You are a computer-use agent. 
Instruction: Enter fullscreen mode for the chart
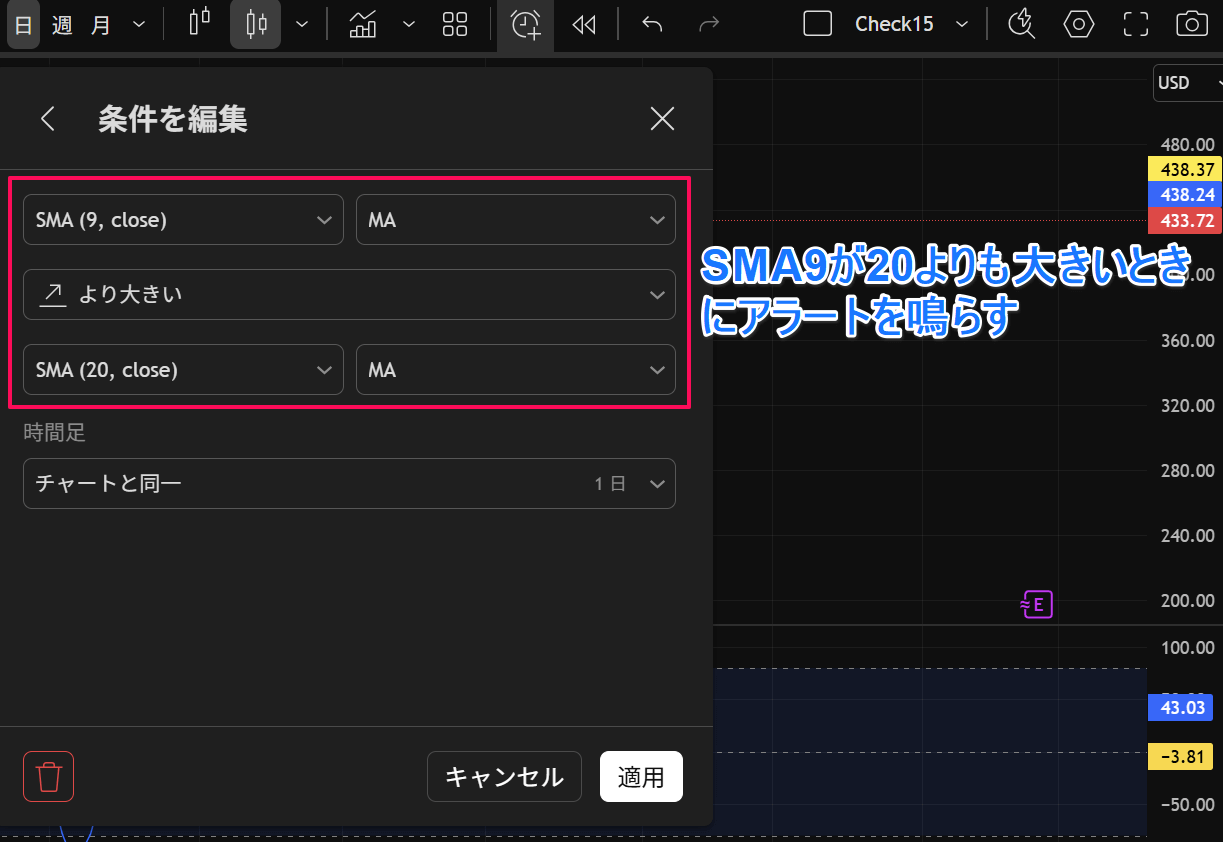point(1135,24)
